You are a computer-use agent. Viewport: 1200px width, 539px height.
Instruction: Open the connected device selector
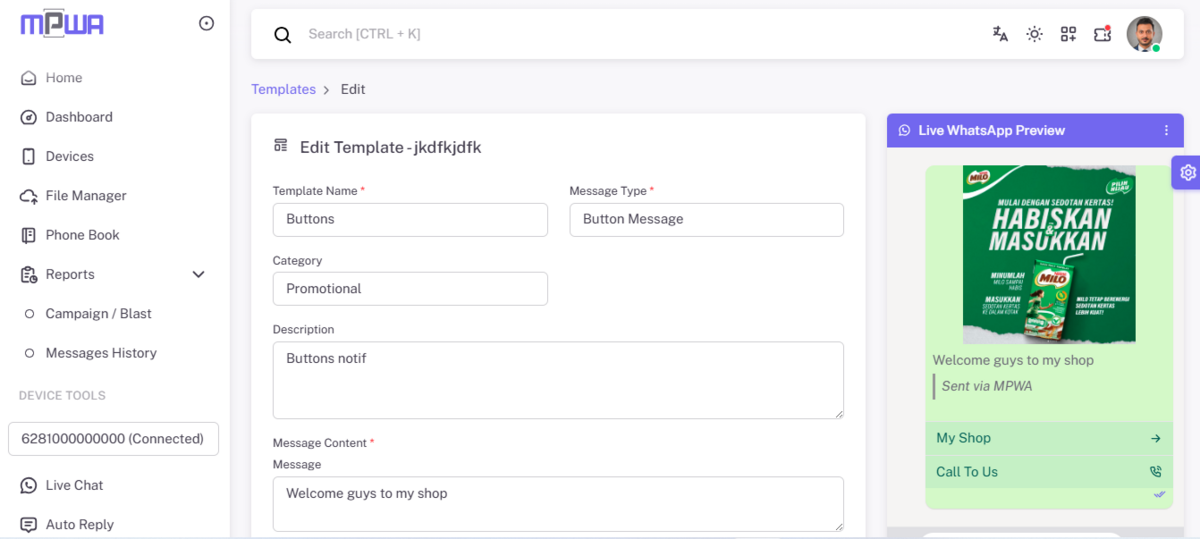click(x=113, y=438)
